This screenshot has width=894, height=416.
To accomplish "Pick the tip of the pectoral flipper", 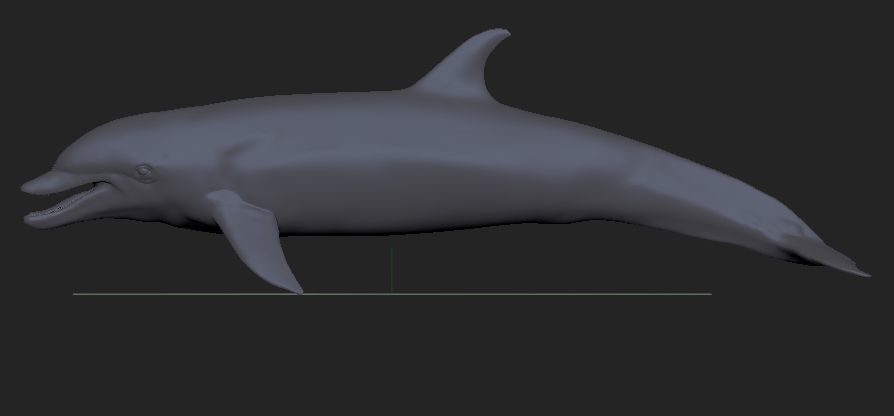I will [x=297, y=290].
